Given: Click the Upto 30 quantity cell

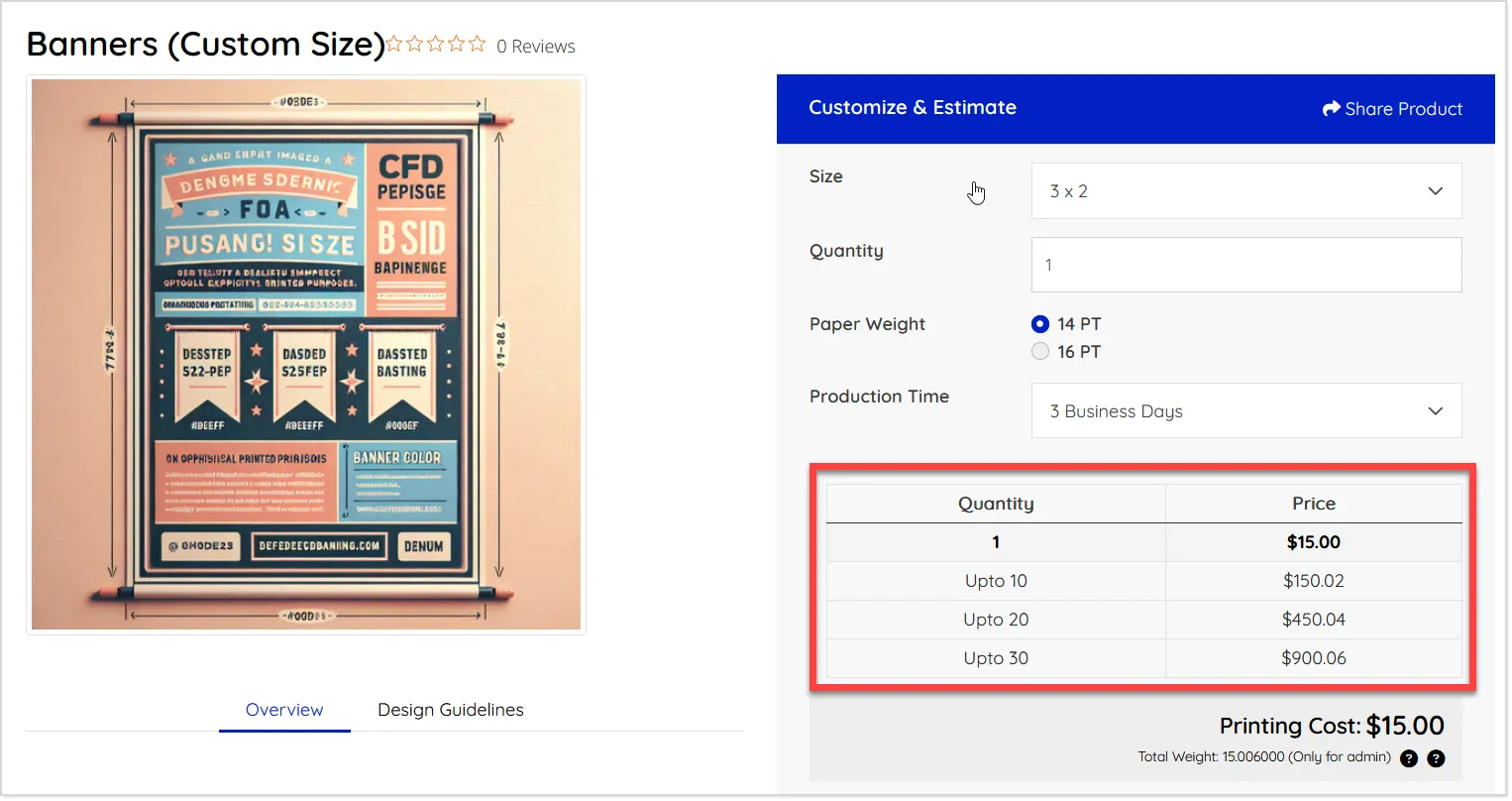Looking at the screenshot, I should tap(996, 658).
